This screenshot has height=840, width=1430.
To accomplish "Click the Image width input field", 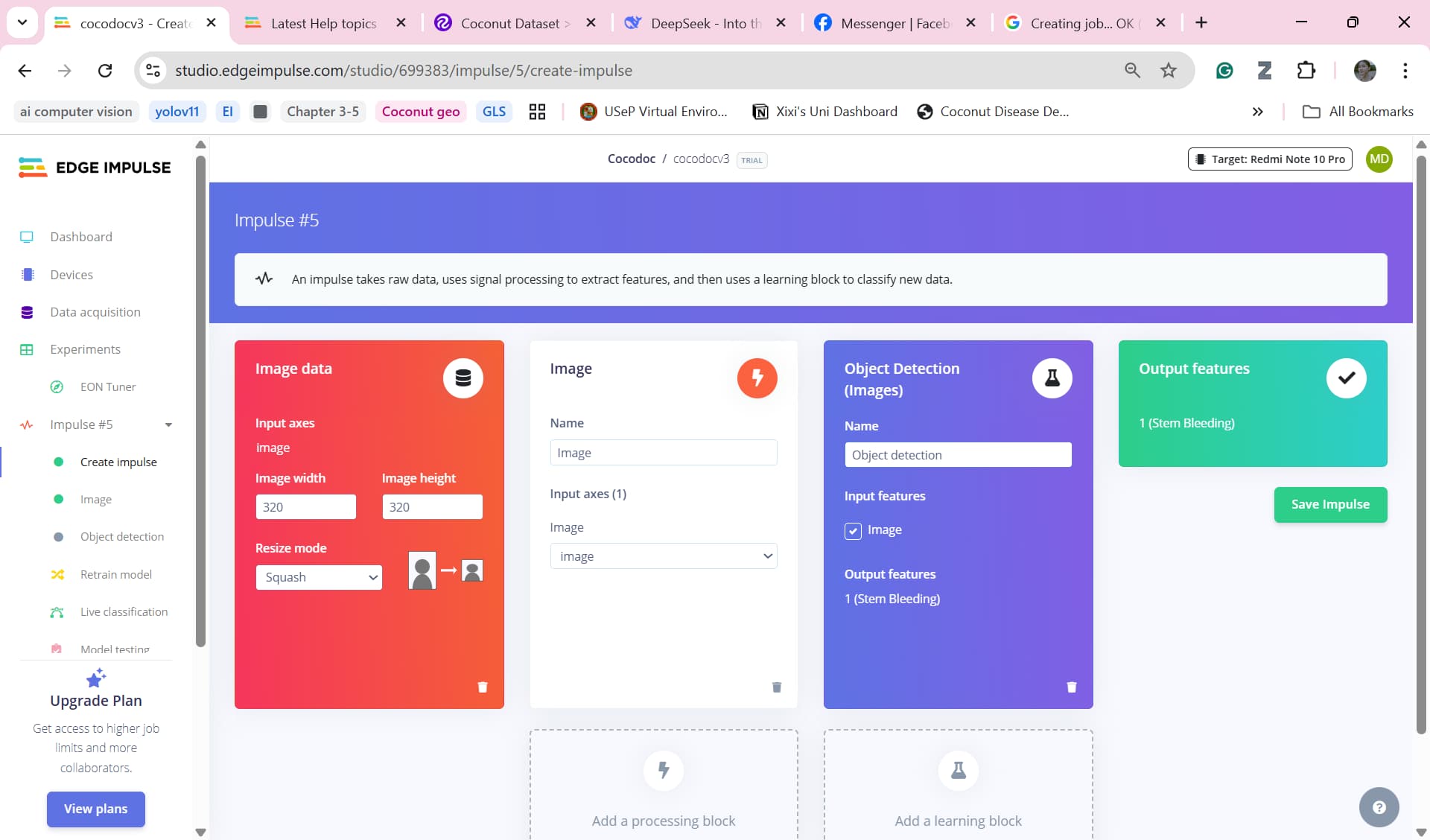I will (306, 507).
